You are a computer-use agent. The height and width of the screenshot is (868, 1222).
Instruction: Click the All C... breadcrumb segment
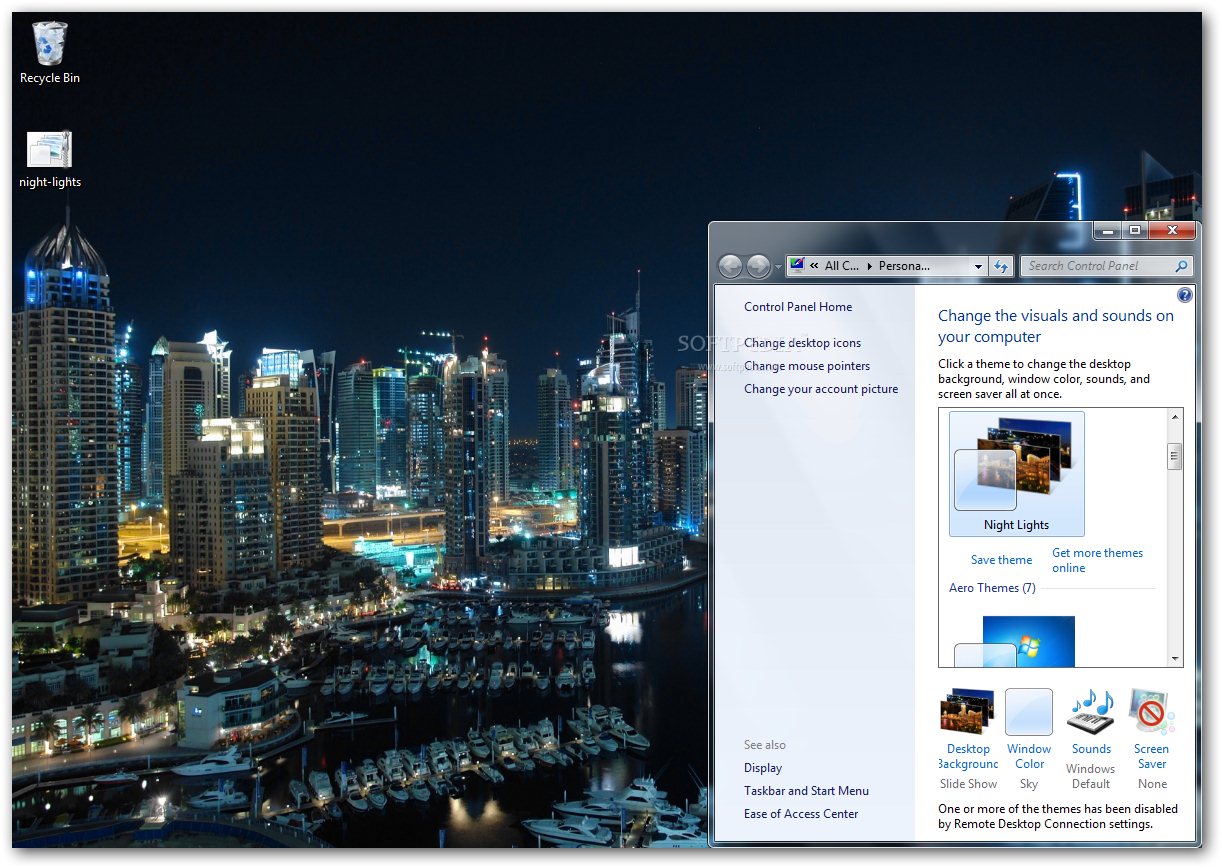tap(842, 266)
